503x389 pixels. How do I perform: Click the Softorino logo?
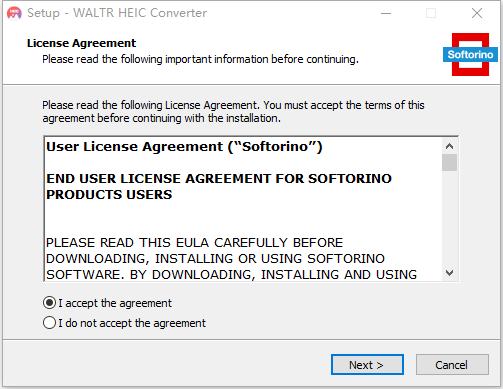coord(470,54)
